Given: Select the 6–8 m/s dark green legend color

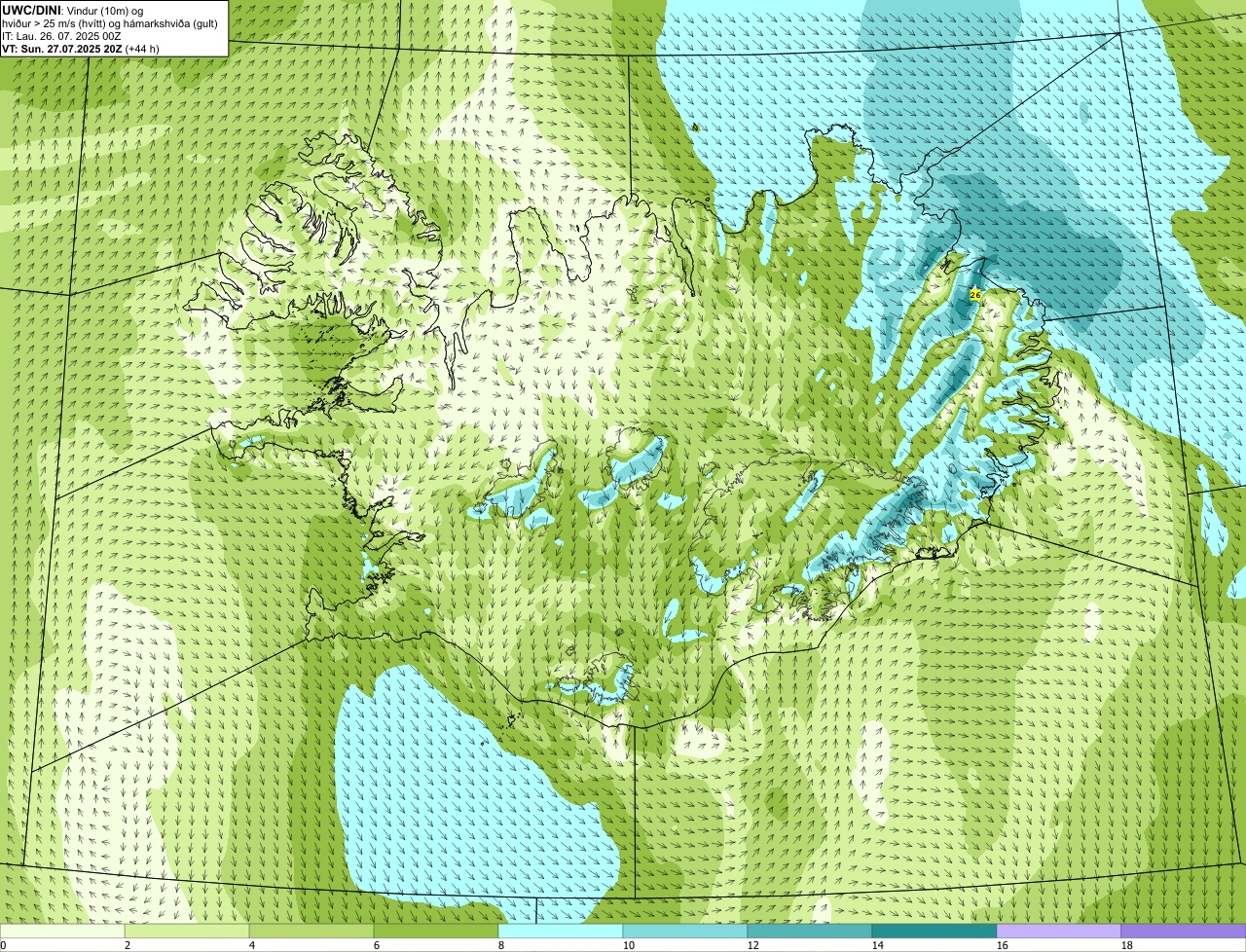Looking at the screenshot, I should point(436,931).
